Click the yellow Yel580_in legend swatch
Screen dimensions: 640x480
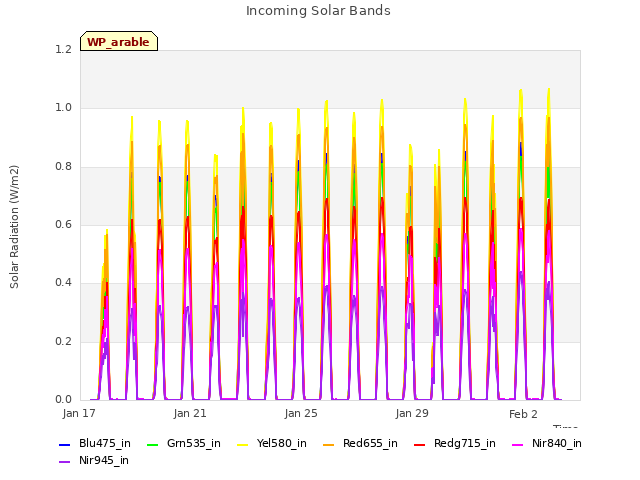click(x=242, y=444)
